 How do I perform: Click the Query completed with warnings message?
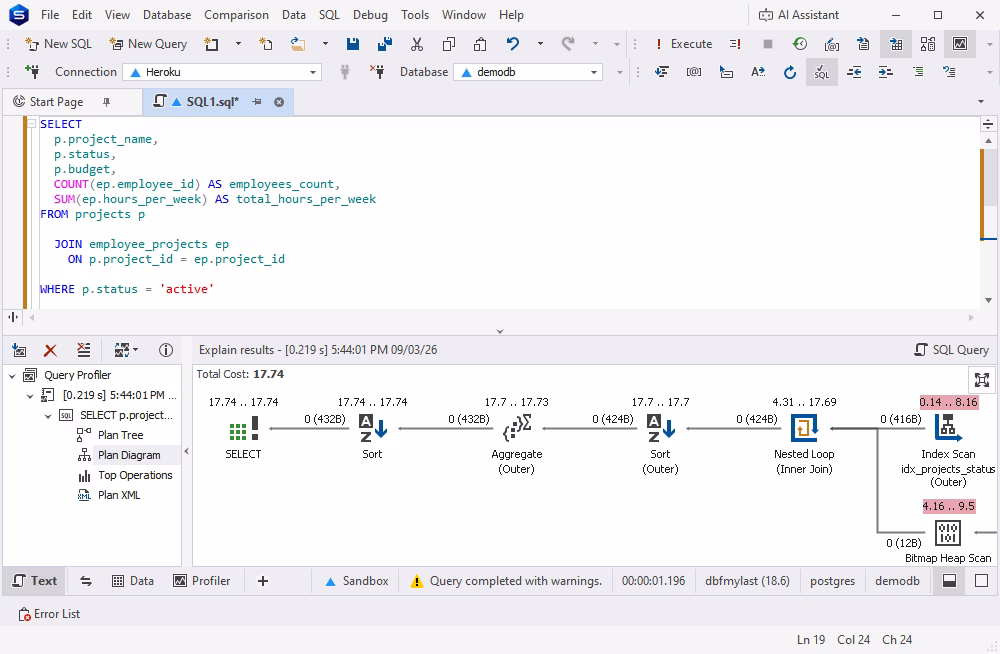point(506,581)
